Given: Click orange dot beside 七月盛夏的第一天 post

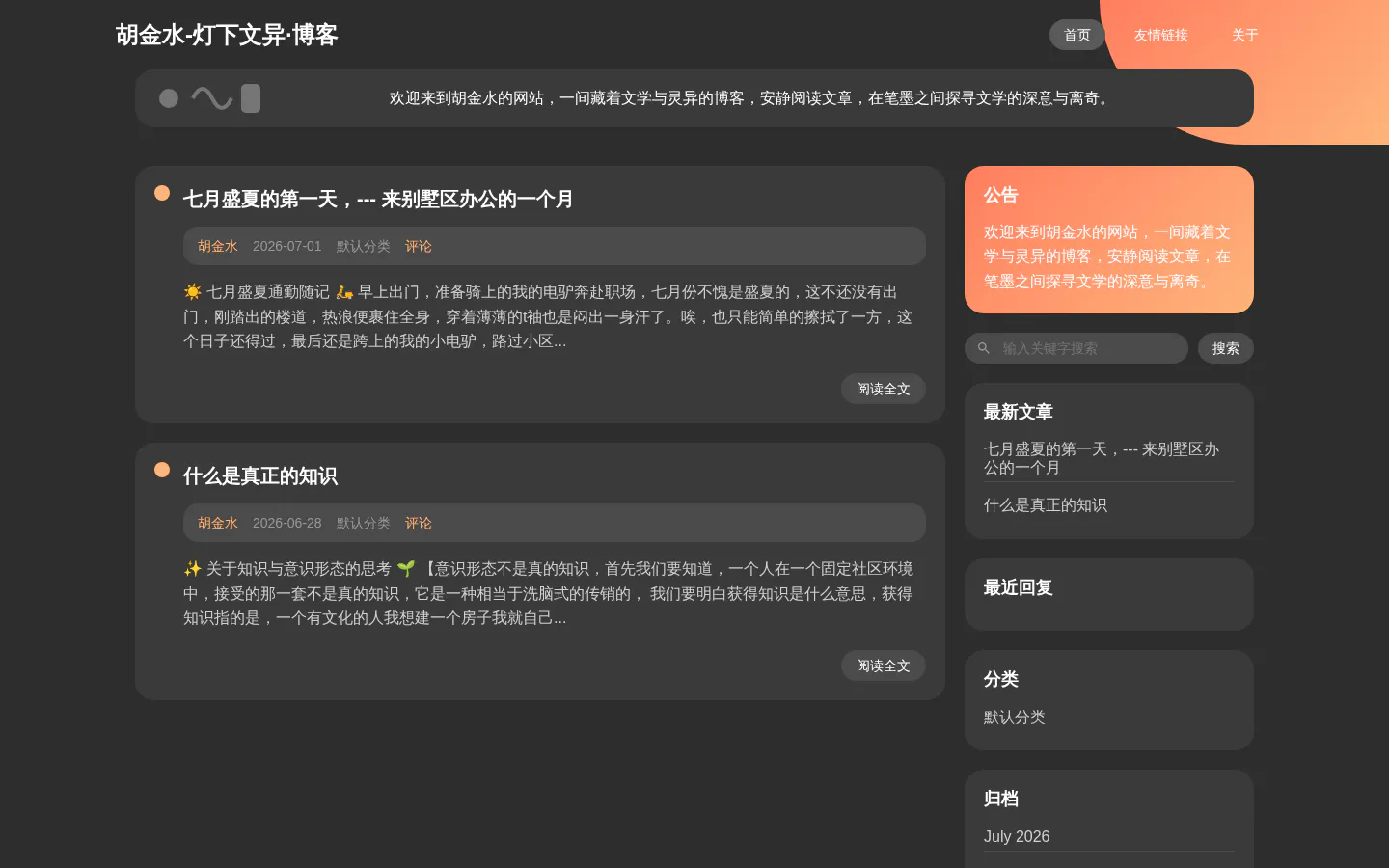Looking at the screenshot, I should click(x=162, y=193).
